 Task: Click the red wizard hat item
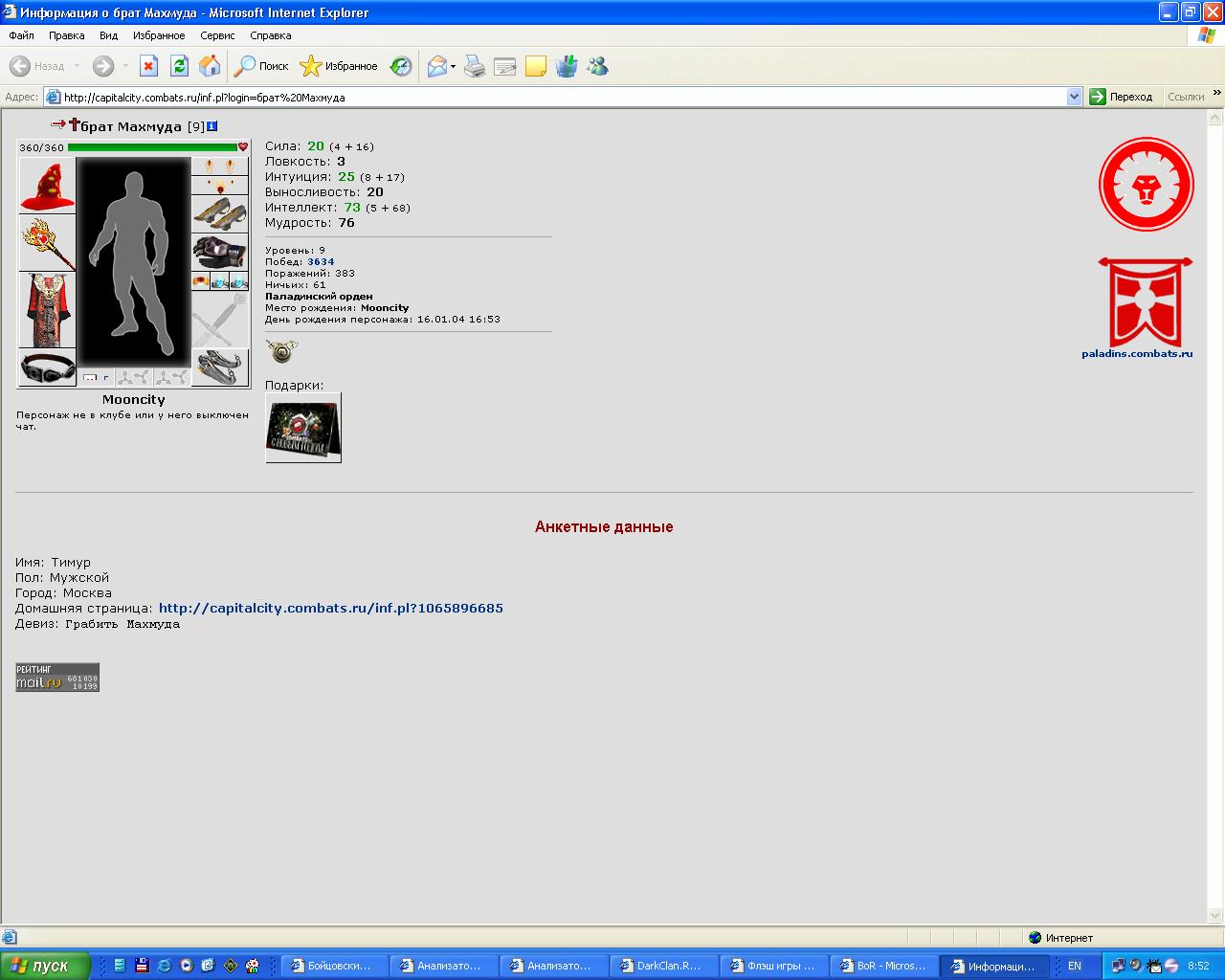click(47, 186)
